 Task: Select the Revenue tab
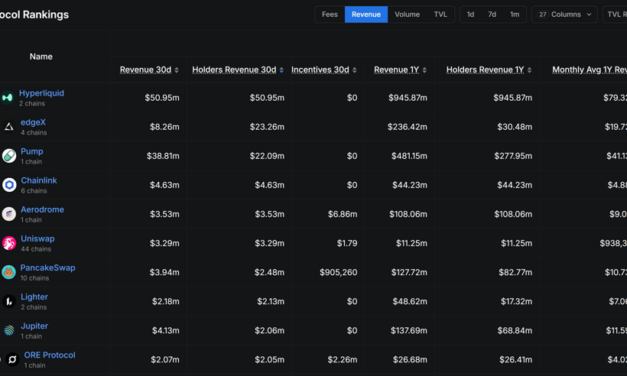point(366,14)
